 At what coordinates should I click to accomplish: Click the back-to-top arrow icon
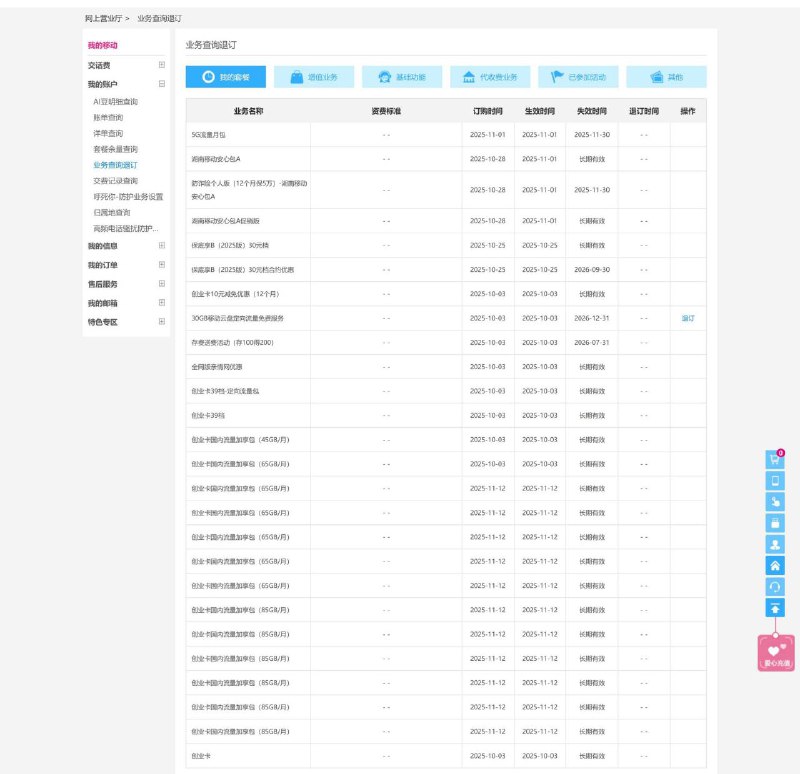click(774, 607)
